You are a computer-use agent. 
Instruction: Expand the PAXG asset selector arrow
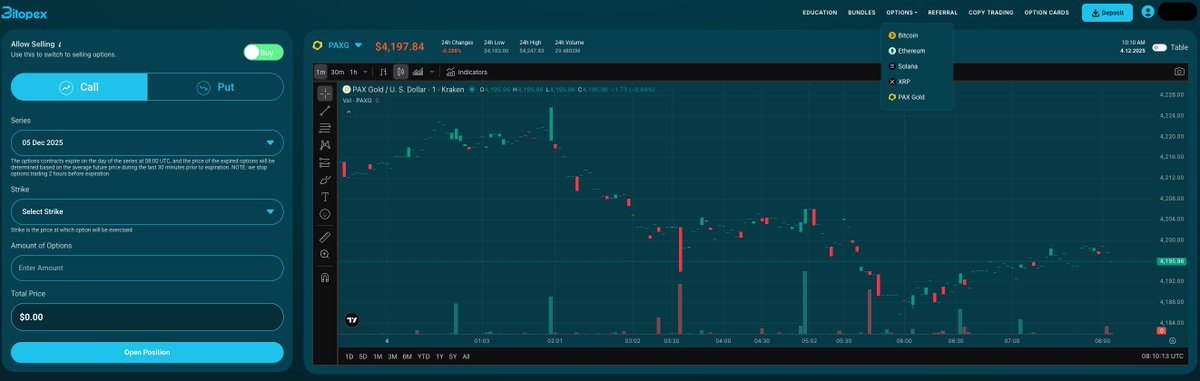pyautogui.click(x=358, y=46)
